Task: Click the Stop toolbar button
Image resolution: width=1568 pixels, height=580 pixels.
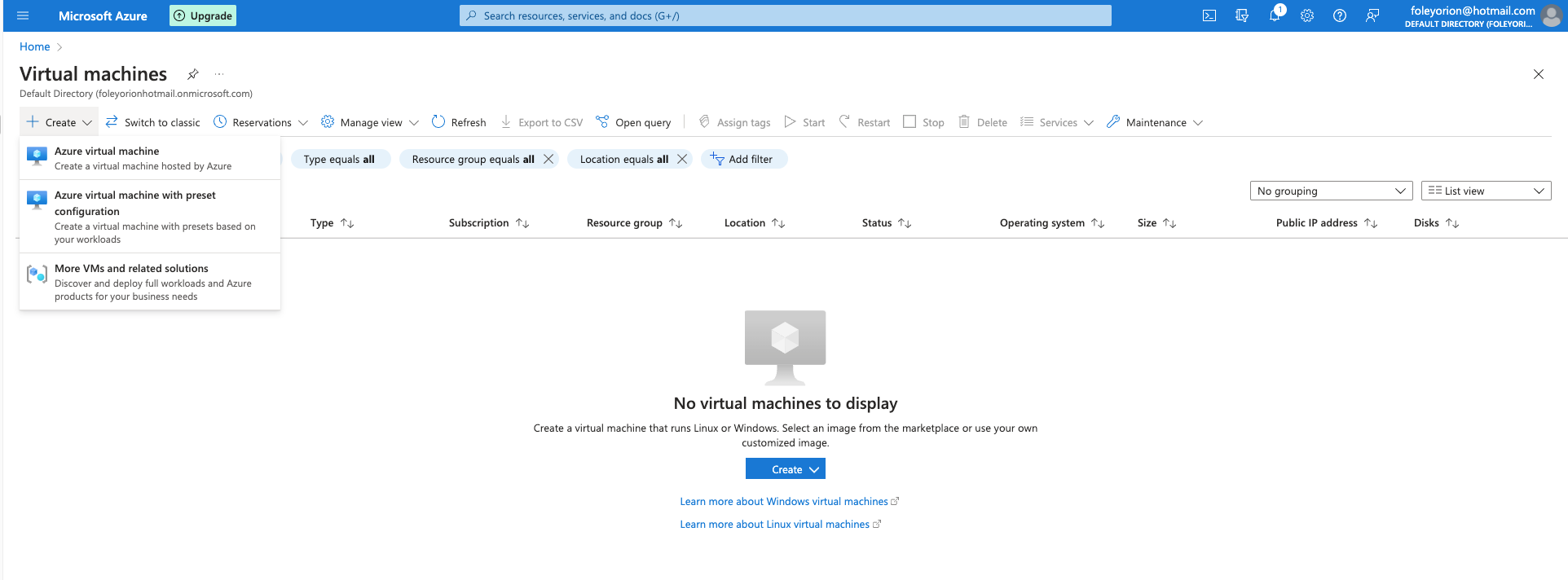Action: (923, 122)
